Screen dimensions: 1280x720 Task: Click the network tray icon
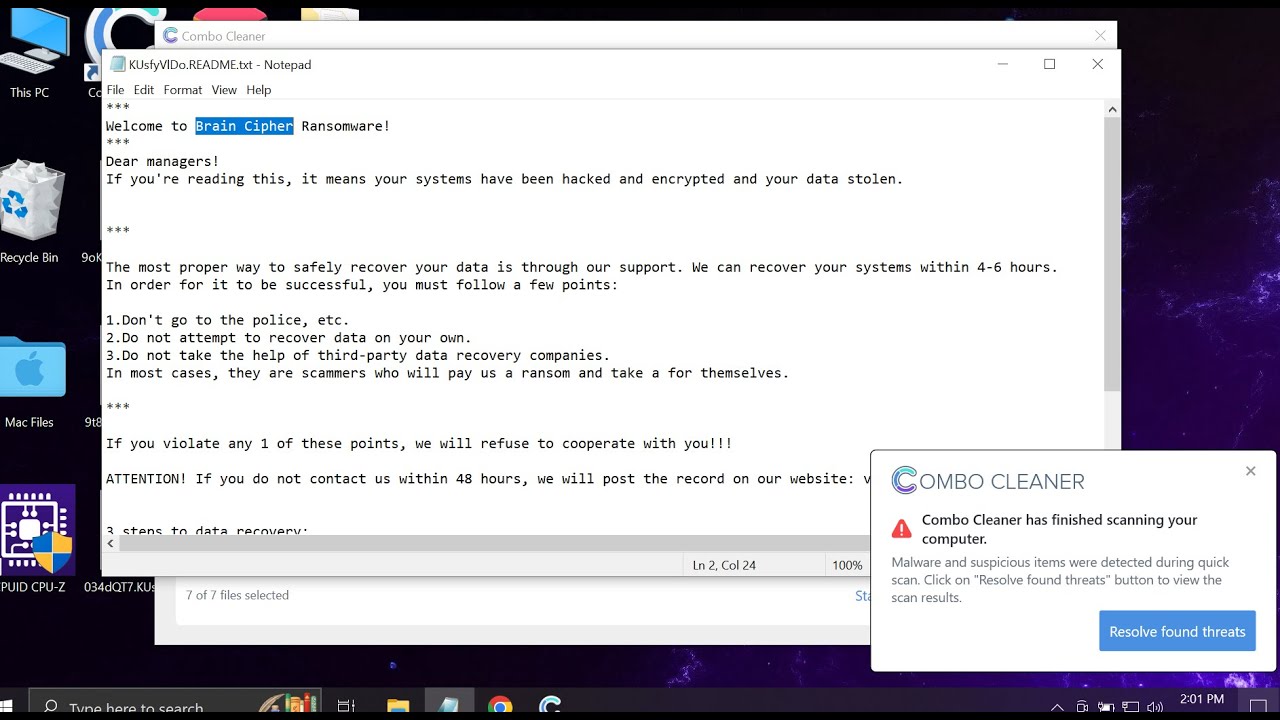(1131, 707)
